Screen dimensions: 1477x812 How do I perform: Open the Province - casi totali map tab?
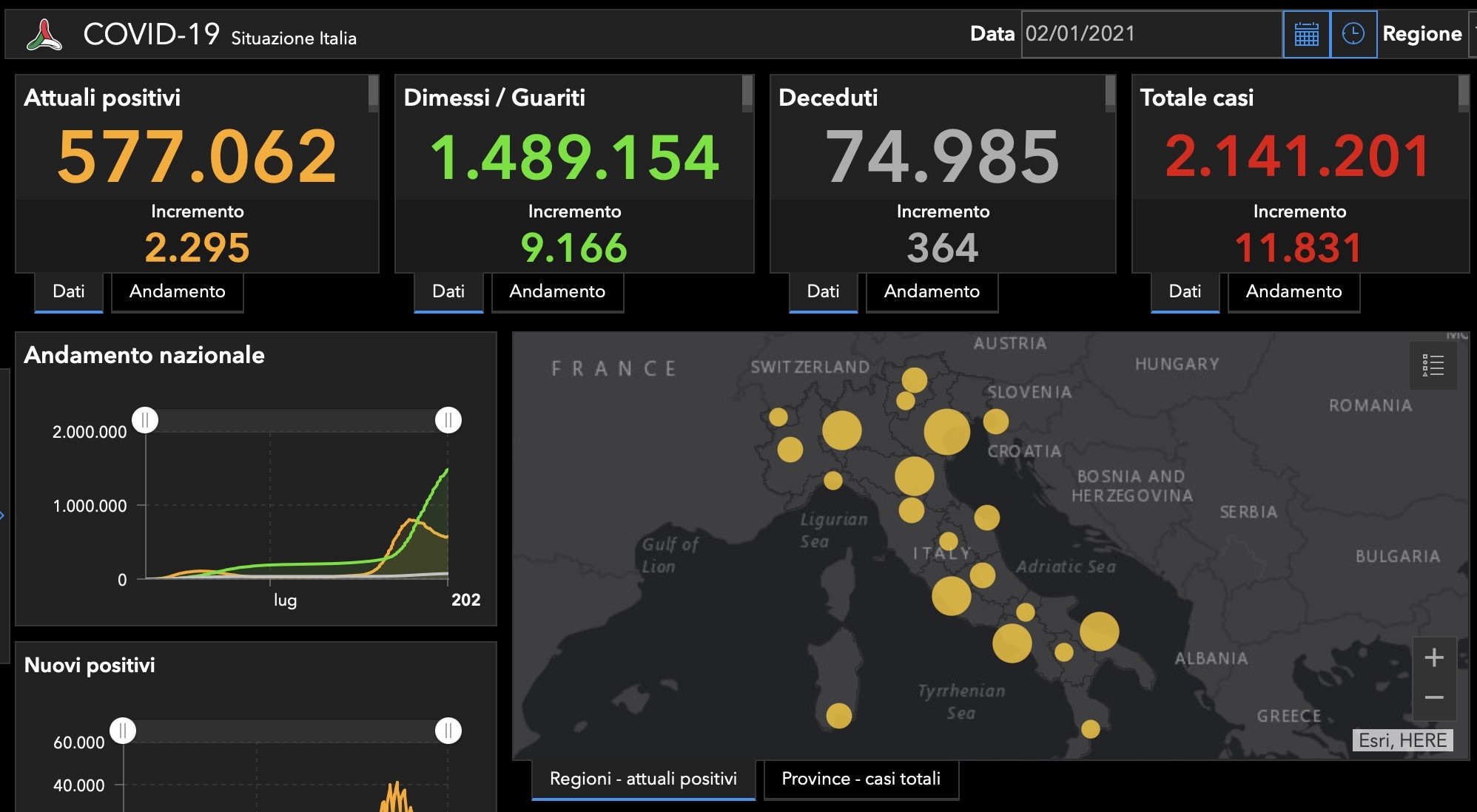click(x=861, y=779)
